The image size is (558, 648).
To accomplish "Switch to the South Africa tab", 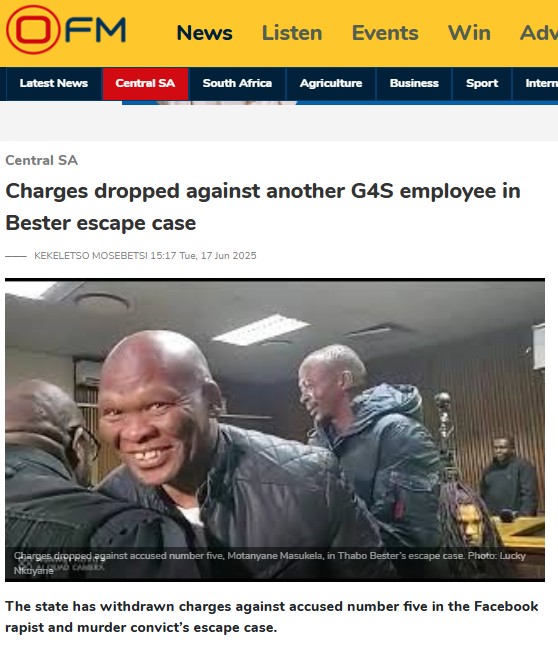I will click(x=237, y=83).
